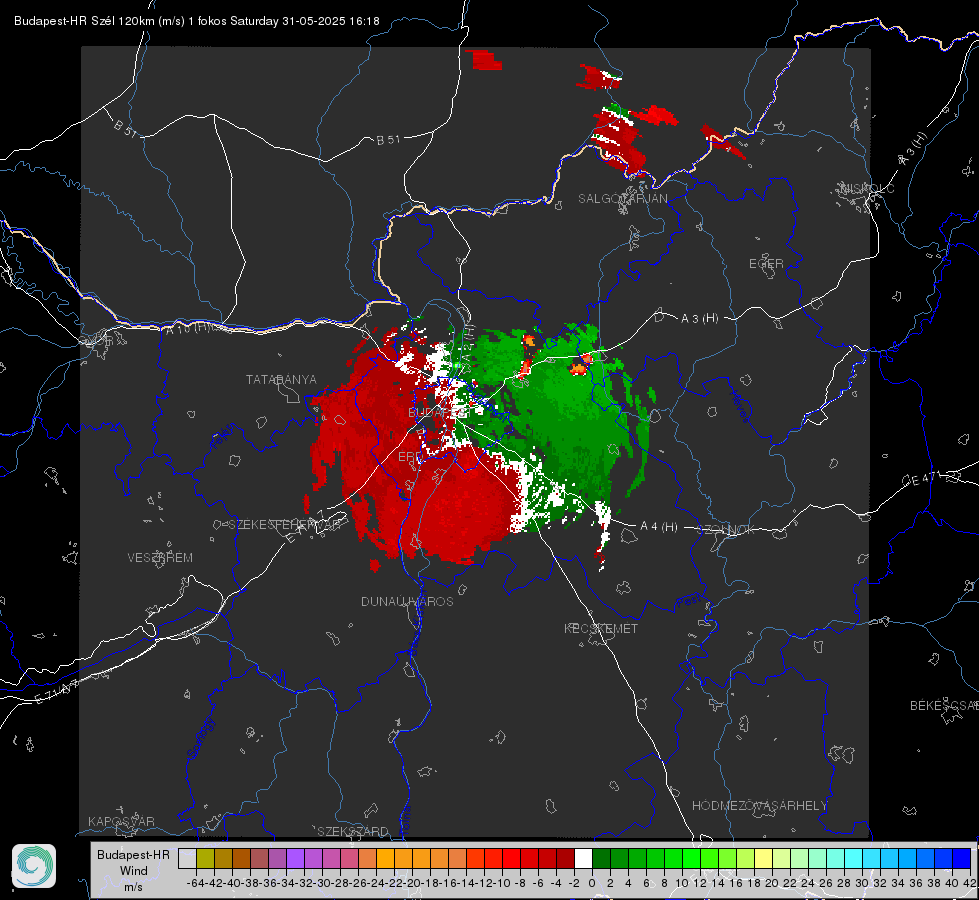Click the 42 value on the legend scale
Screen dimensions: 979x900
pos(969,883)
